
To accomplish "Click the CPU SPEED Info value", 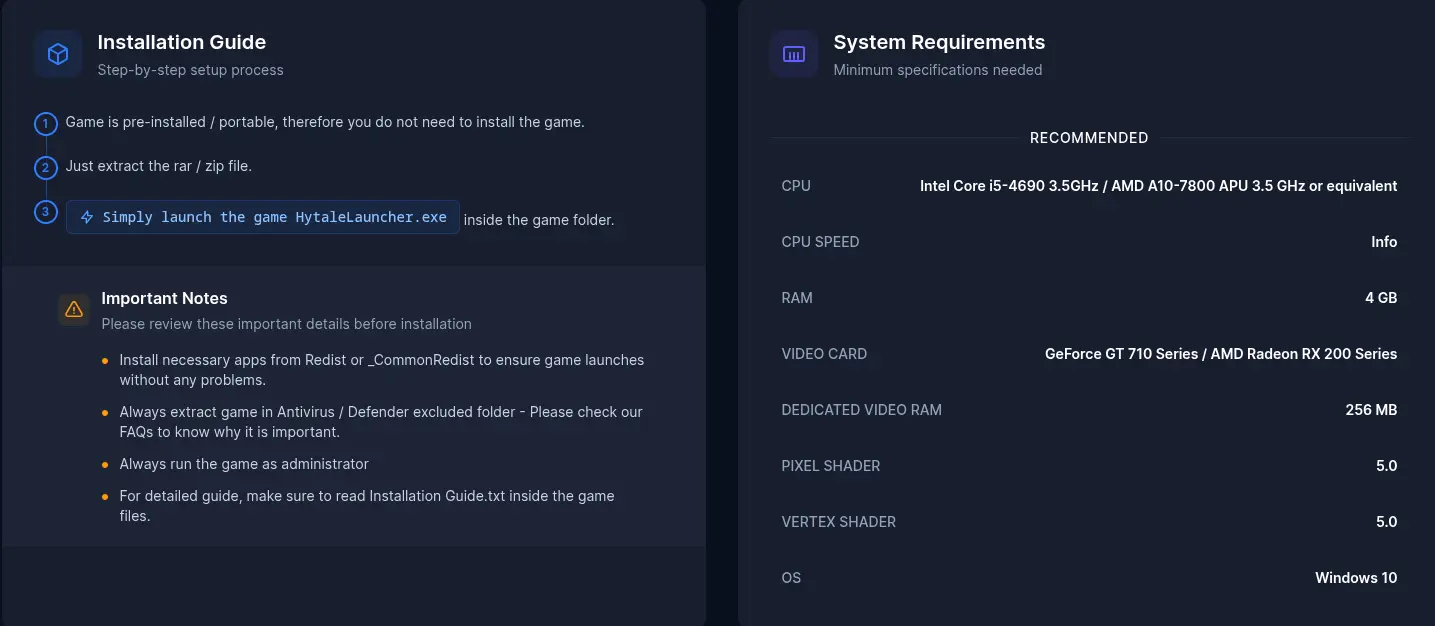I will point(1384,242).
